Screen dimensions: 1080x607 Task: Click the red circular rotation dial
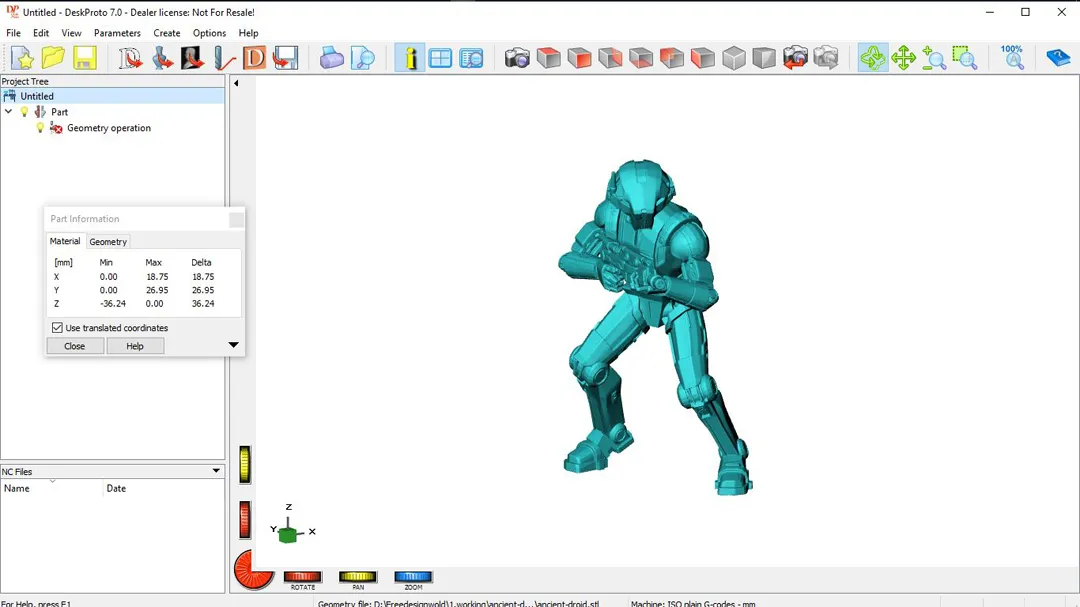click(x=253, y=570)
